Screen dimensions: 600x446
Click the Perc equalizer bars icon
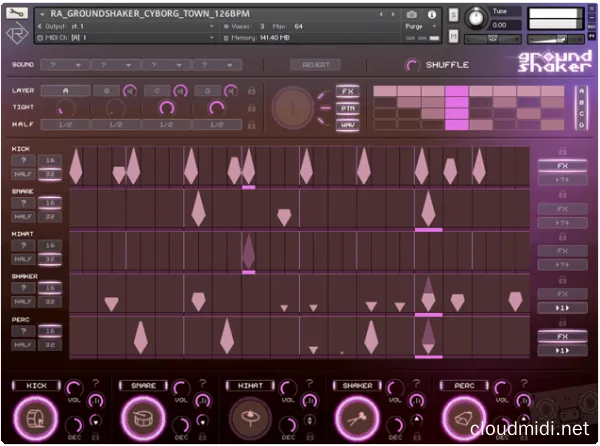524,401
